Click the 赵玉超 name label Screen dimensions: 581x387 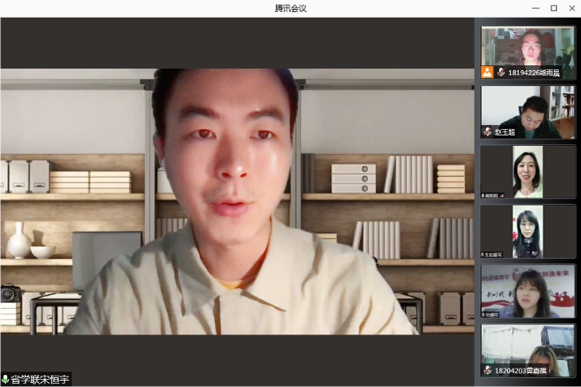click(x=505, y=132)
